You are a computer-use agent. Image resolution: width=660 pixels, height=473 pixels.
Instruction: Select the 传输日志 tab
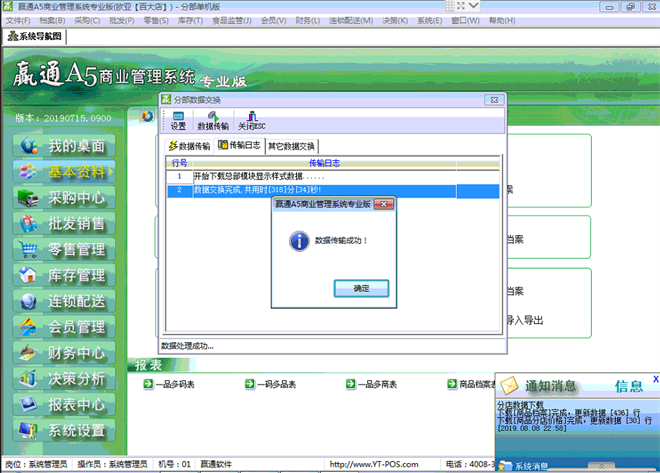pos(240,145)
